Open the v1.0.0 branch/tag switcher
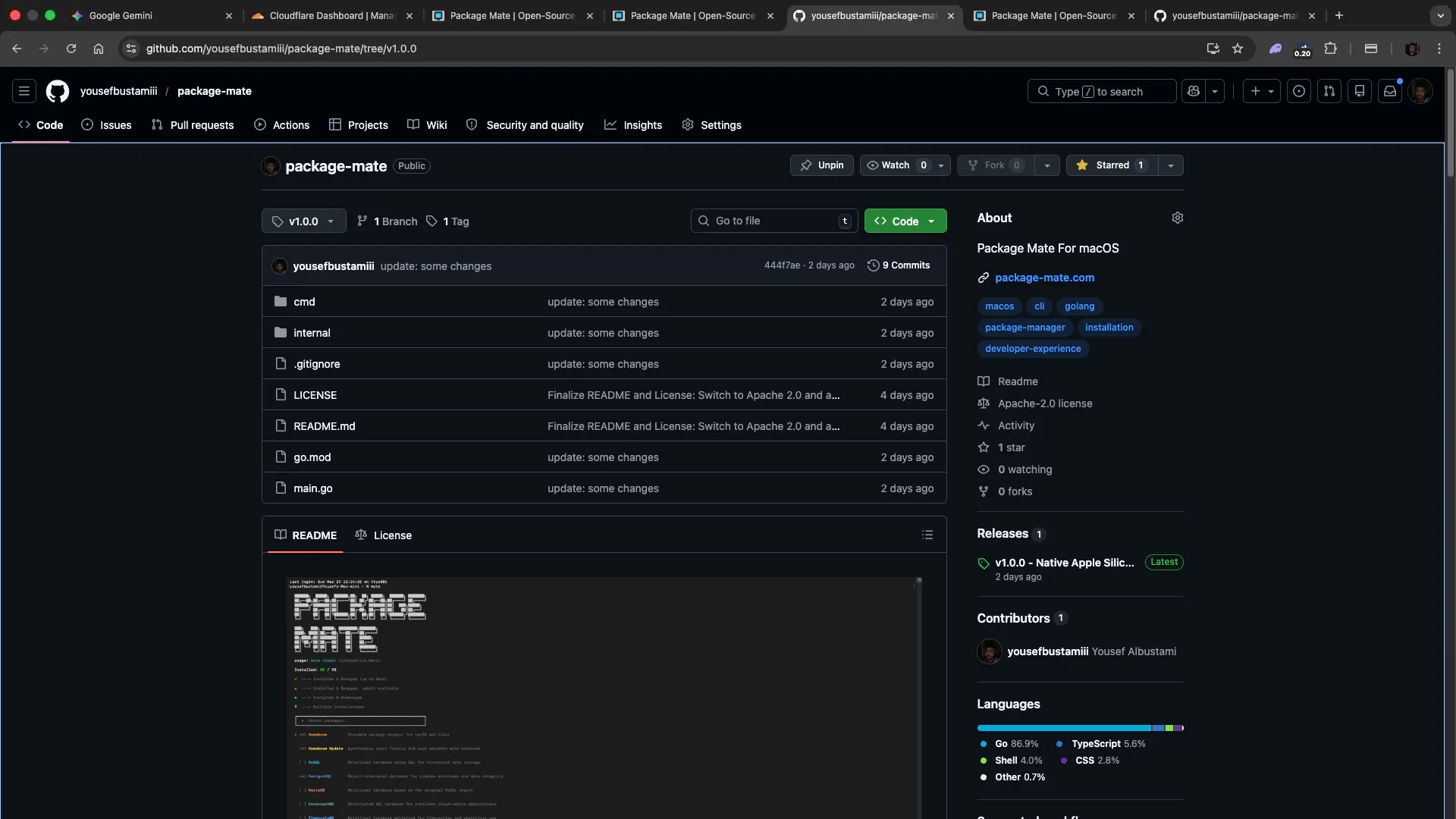 tap(303, 221)
